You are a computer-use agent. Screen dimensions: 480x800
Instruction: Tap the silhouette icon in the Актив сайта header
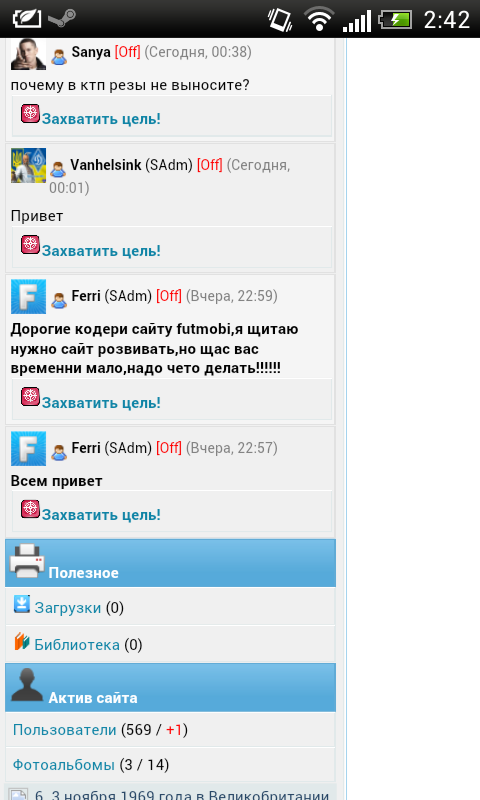click(x=27, y=685)
